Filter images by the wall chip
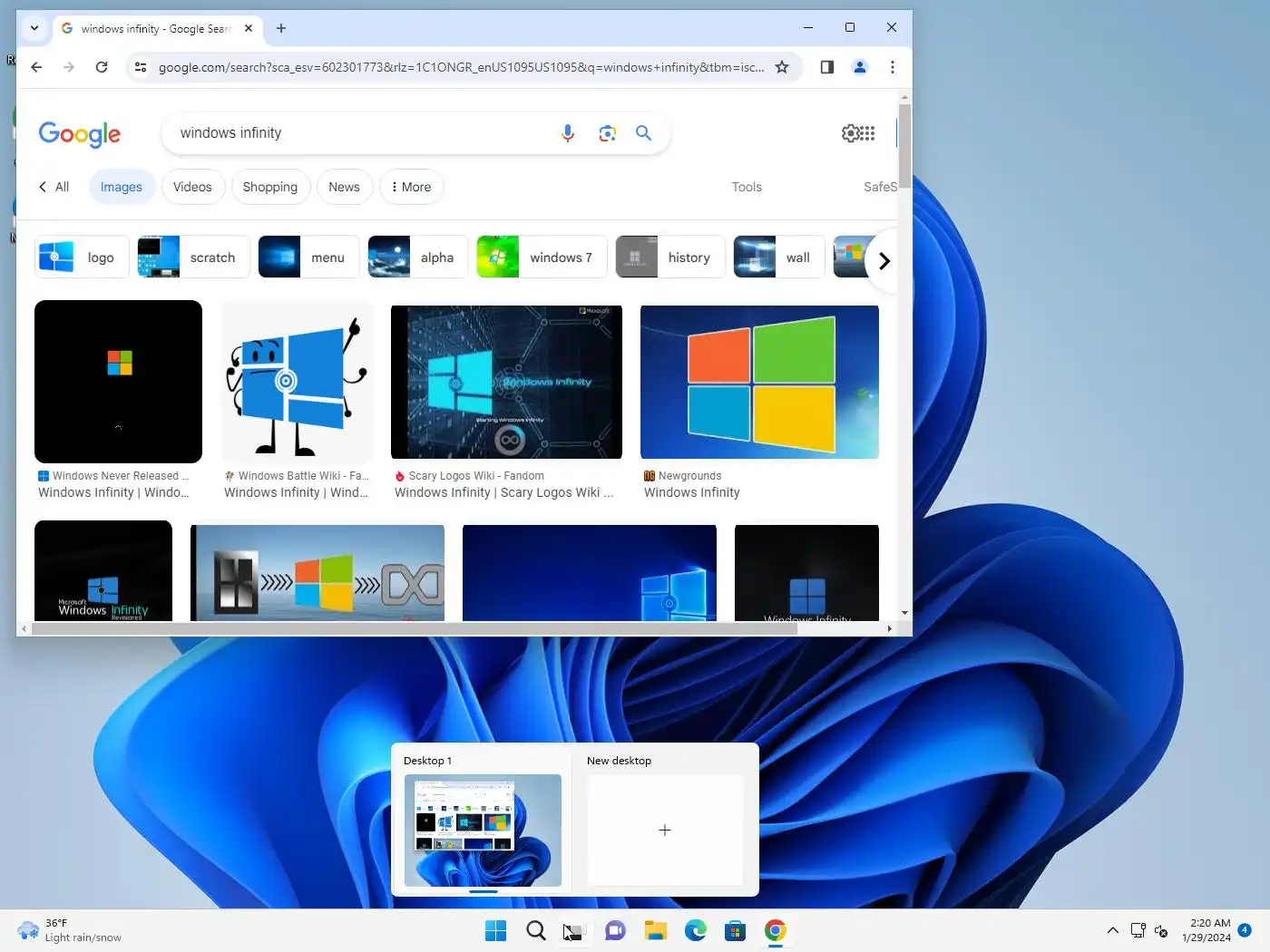The height and width of the screenshot is (952, 1270). [x=779, y=257]
